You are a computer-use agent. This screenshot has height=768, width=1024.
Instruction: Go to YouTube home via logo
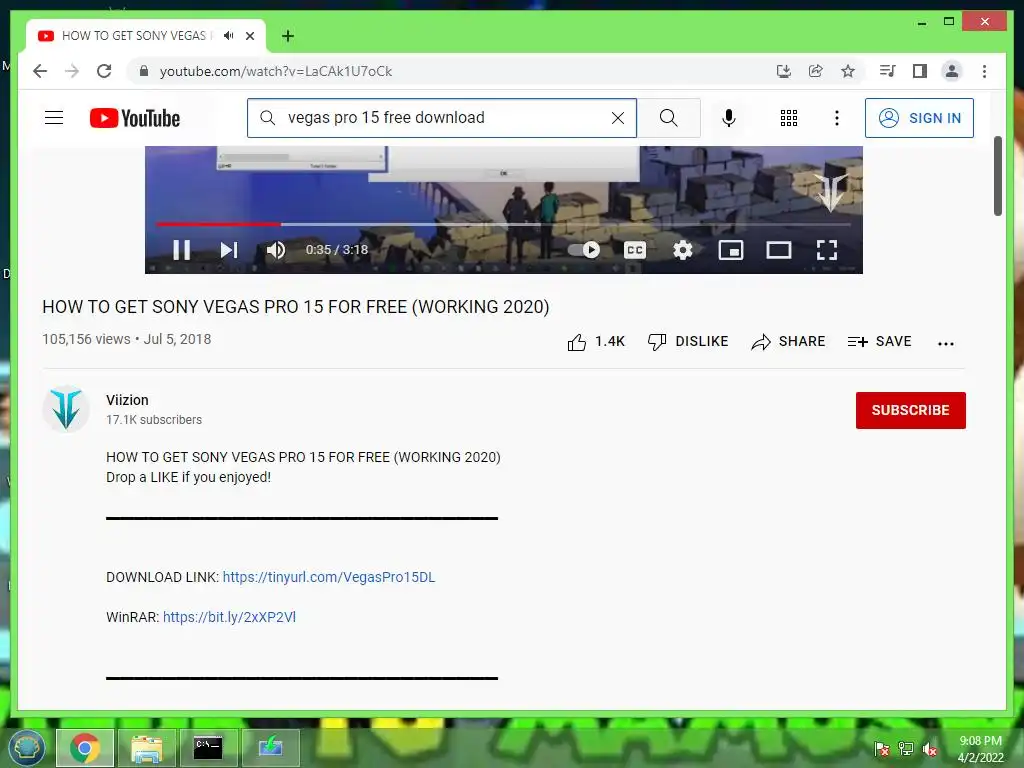coord(135,118)
